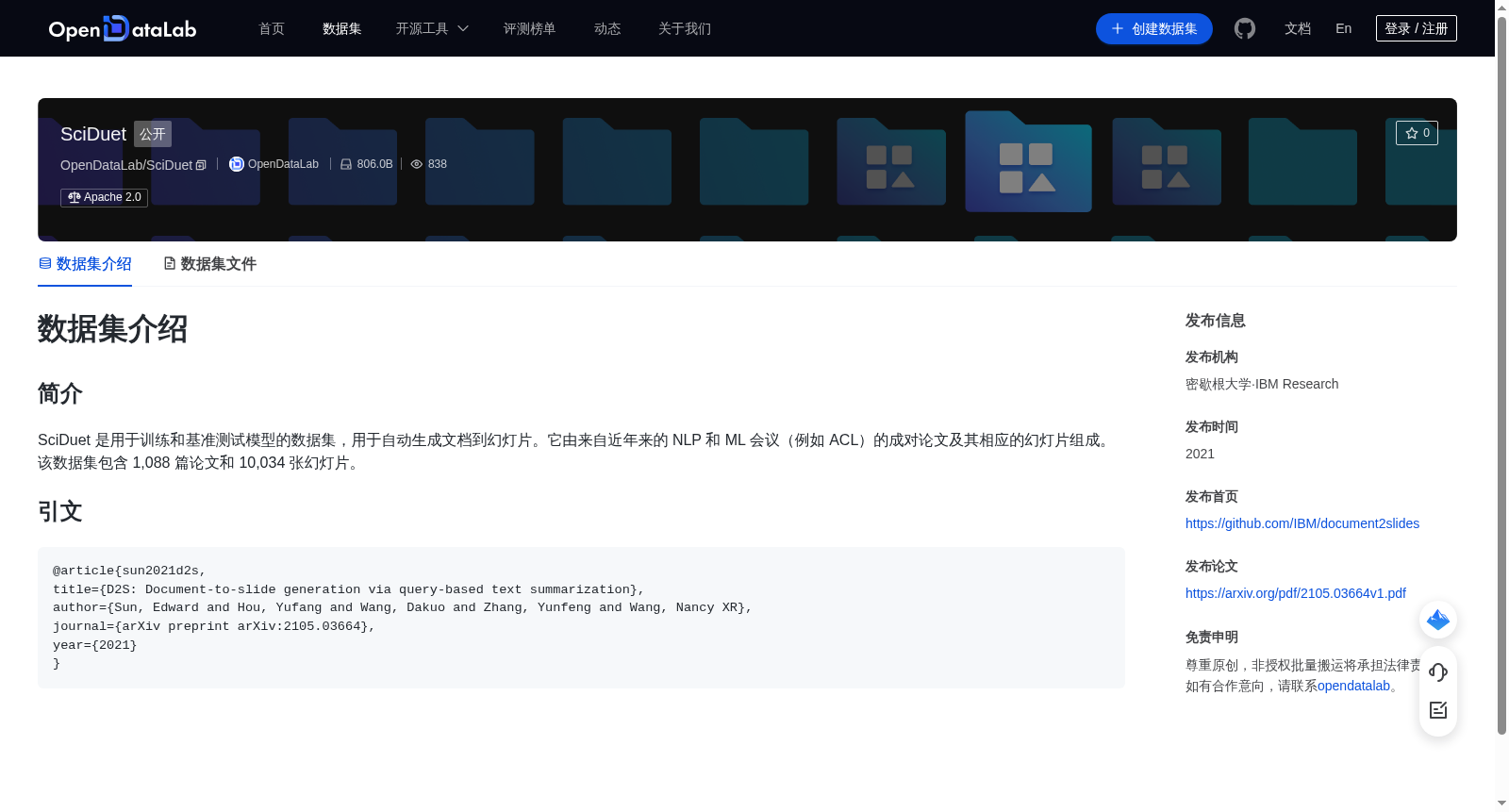Screen dimensions: 1509x812
Task: Click the 密歇根大学·IBM Research text
Action: click(x=1262, y=384)
